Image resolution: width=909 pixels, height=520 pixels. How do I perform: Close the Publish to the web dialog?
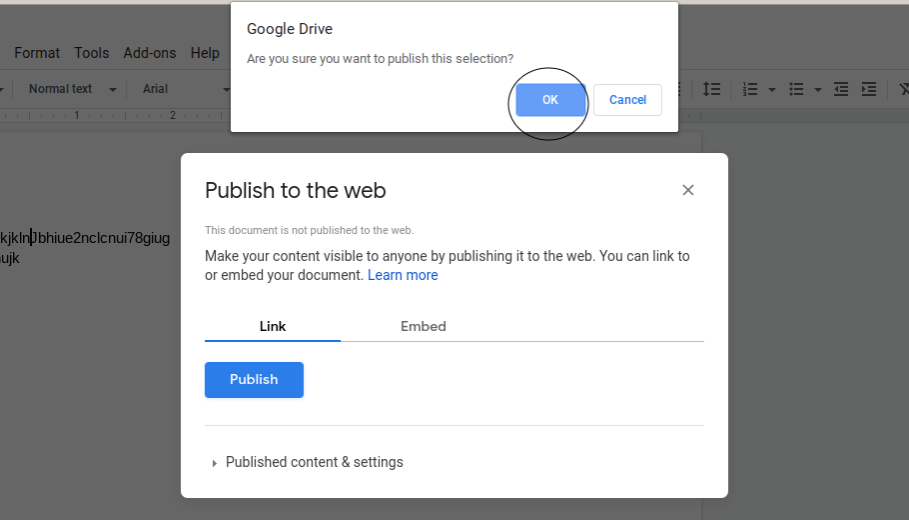688,190
